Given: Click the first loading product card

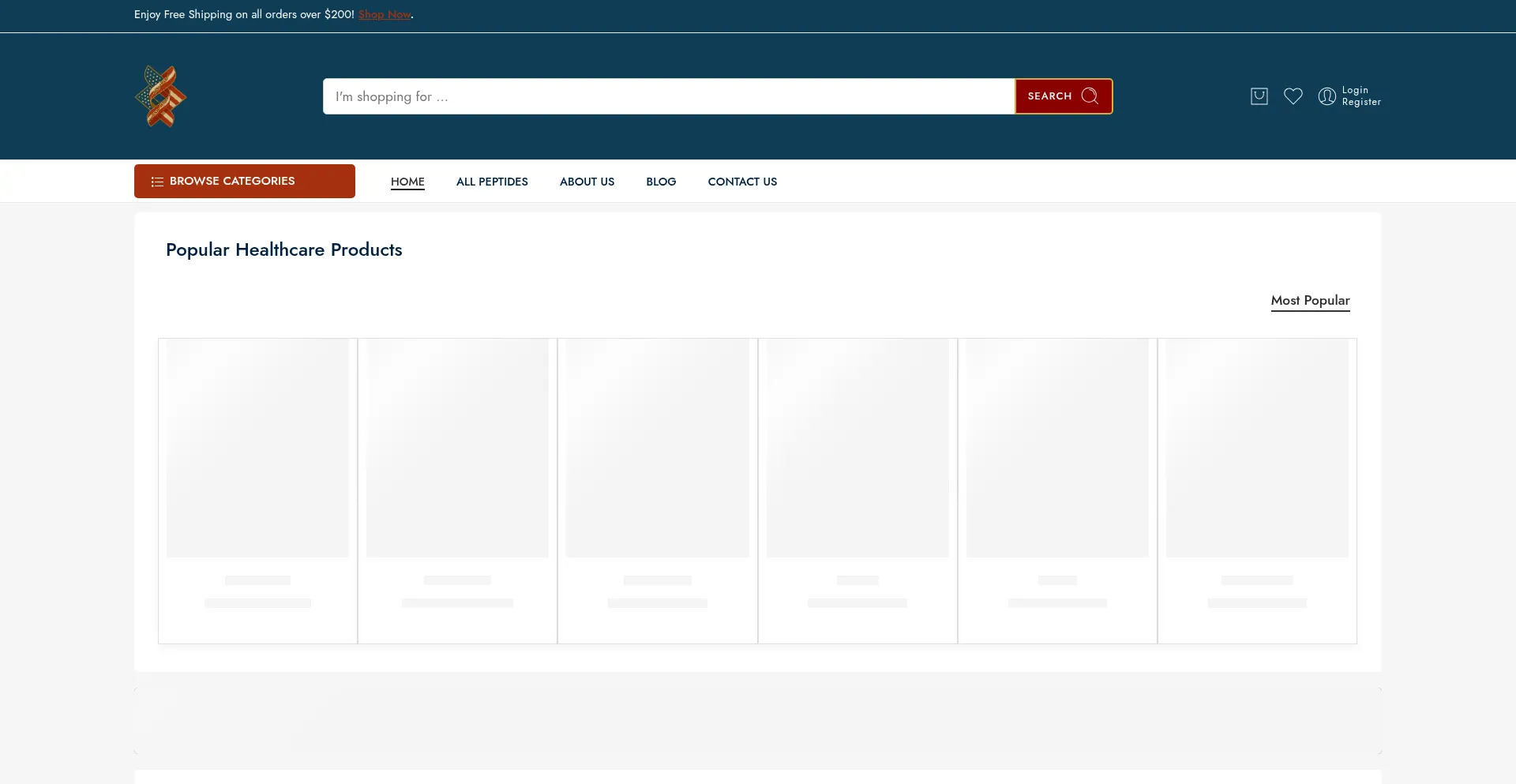Looking at the screenshot, I should (257, 490).
